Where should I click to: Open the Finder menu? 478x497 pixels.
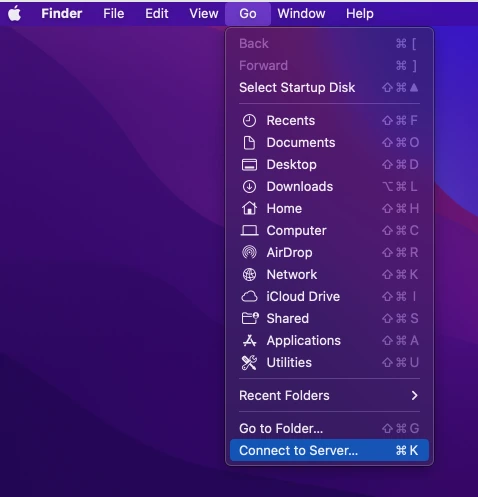pos(62,14)
